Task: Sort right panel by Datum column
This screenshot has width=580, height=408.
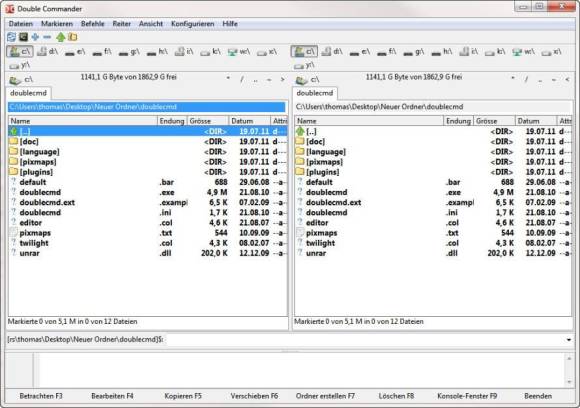Action: click(536, 121)
